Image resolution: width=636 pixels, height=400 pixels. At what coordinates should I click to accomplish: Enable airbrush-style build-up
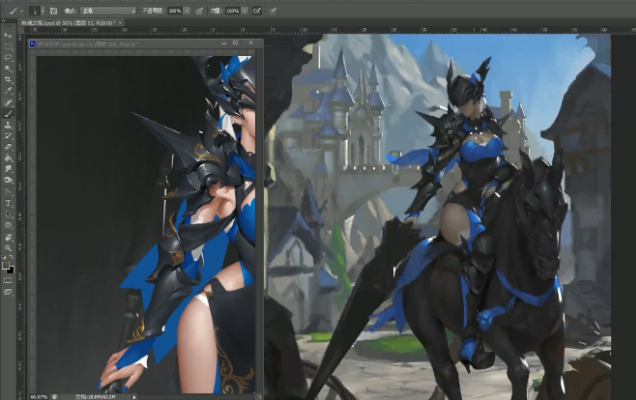click(257, 11)
